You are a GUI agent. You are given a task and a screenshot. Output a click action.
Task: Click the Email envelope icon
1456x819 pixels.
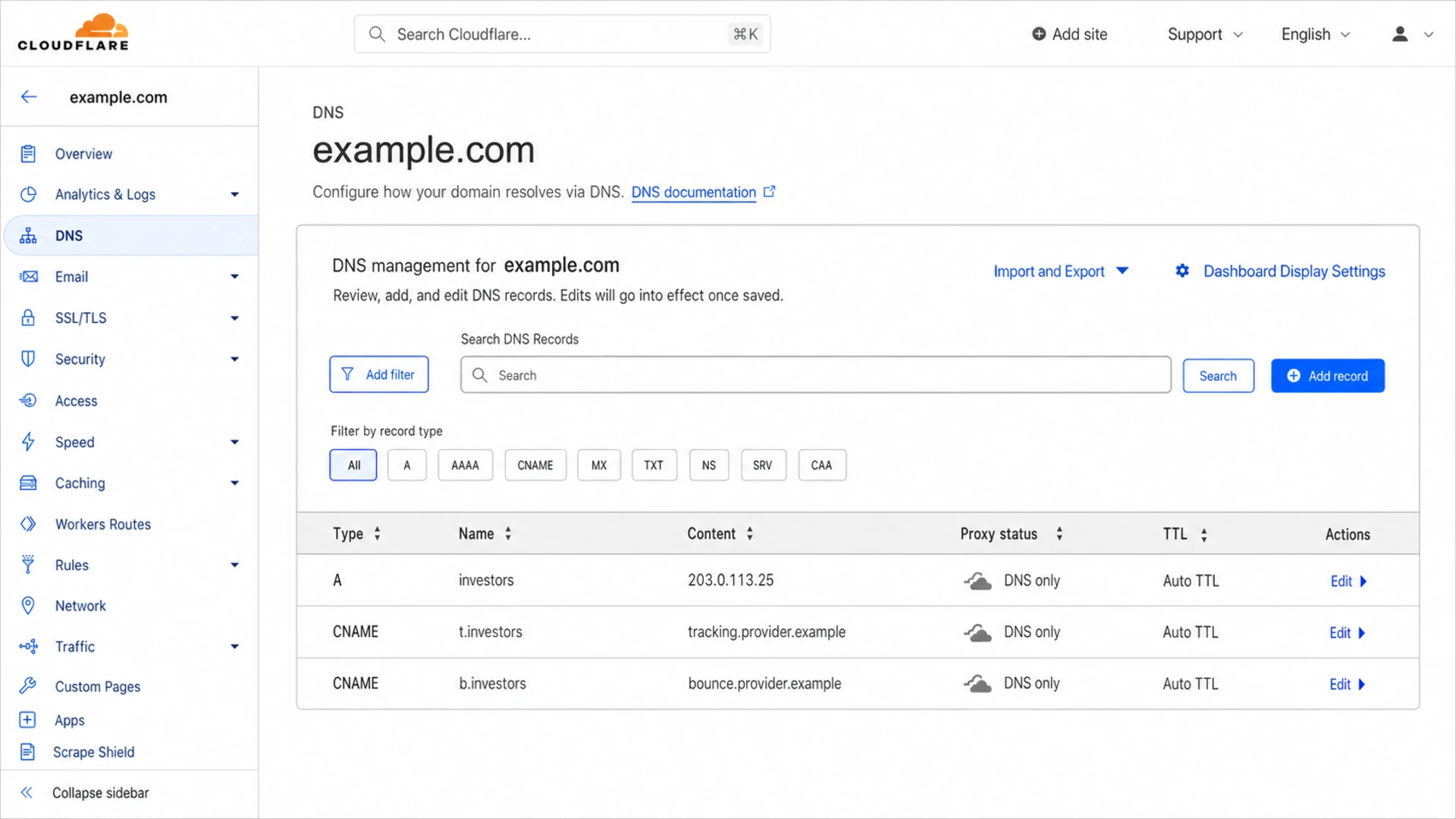(x=28, y=277)
